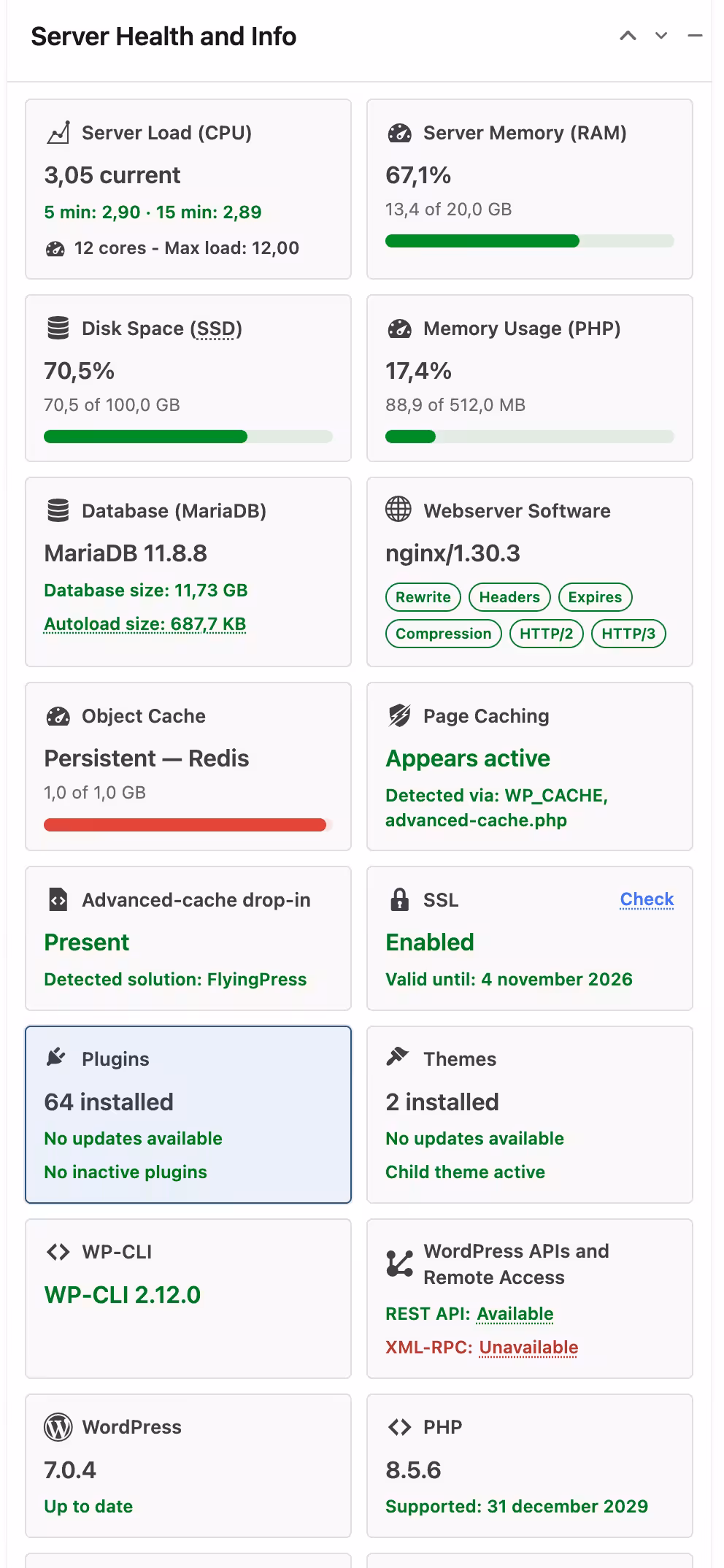Click the WordPress logo icon
Image resolution: width=724 pixels, height=1568 pixels.
[58, 1427]
